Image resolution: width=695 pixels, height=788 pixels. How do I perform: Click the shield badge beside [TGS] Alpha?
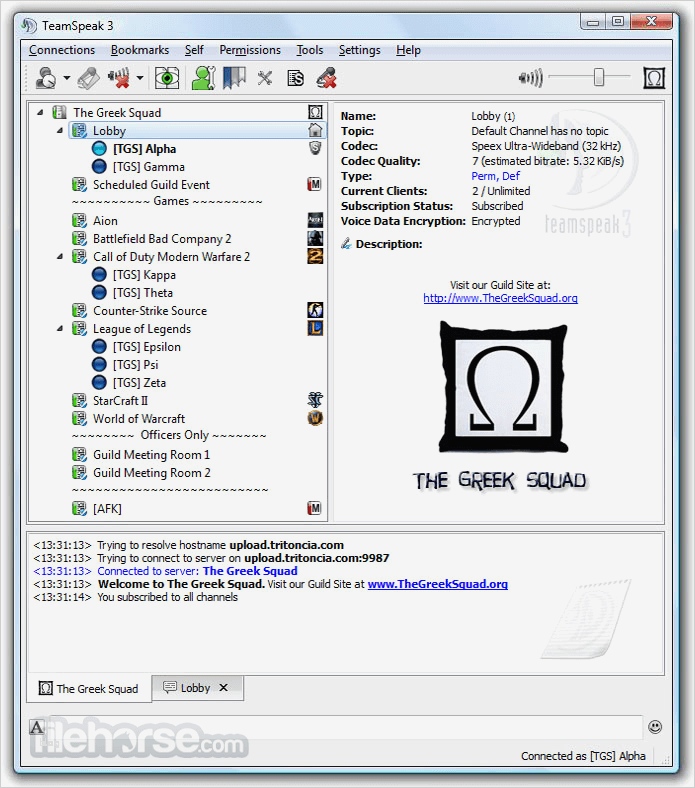[x=315, y=148]
